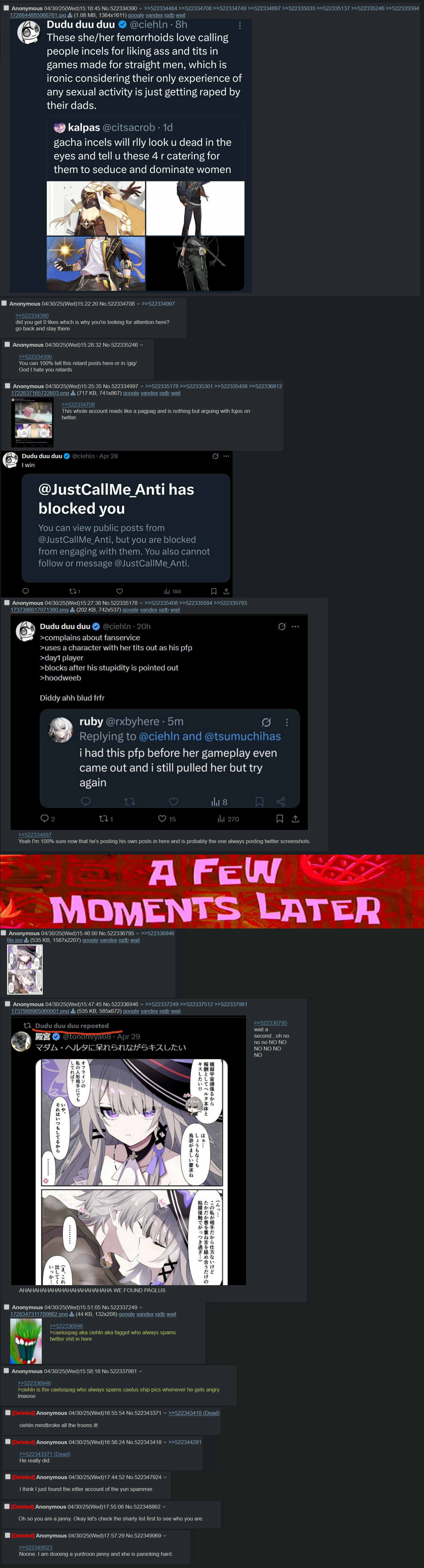Check the box next to post No.522336946
424x1568 pixels.
pos(7,1004)
